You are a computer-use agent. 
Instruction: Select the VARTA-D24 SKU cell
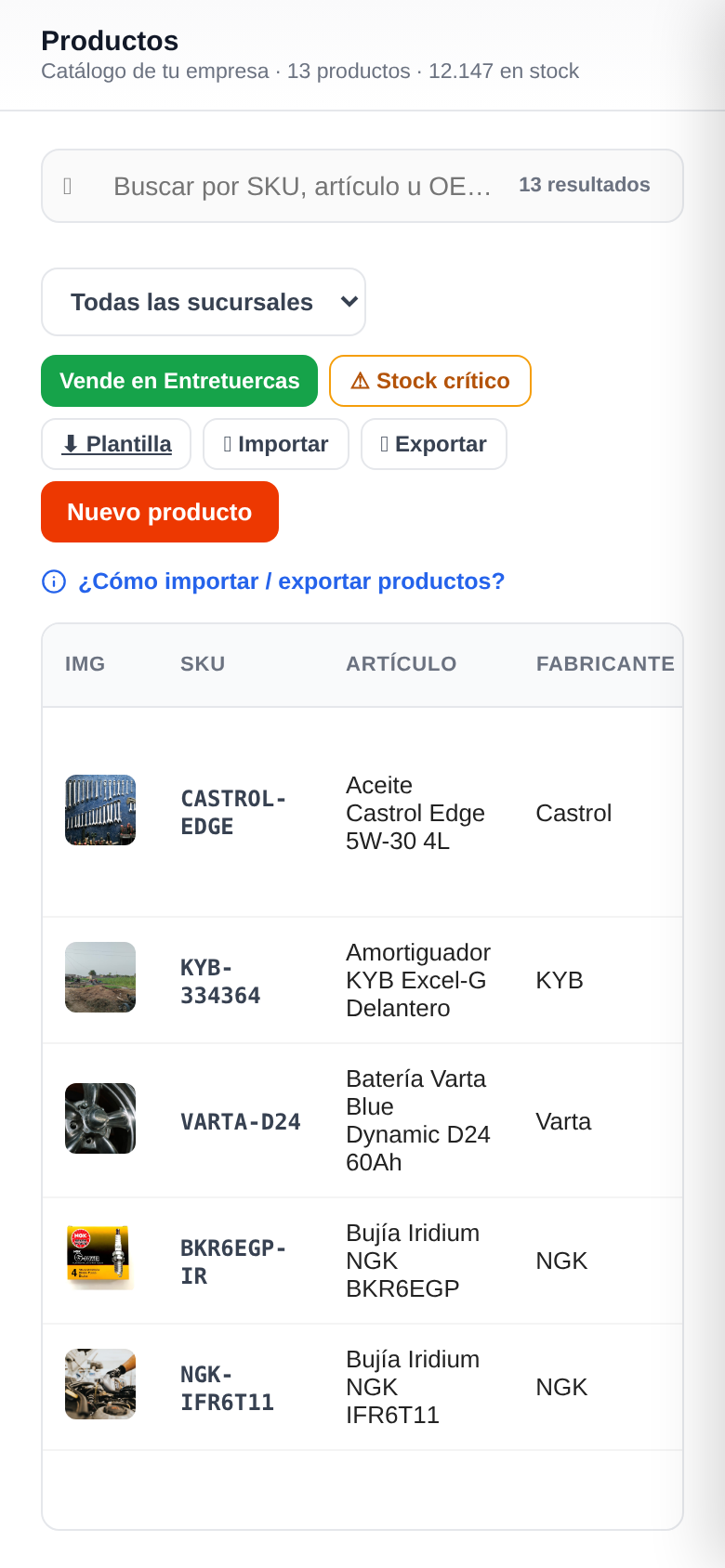point(241,1122)
